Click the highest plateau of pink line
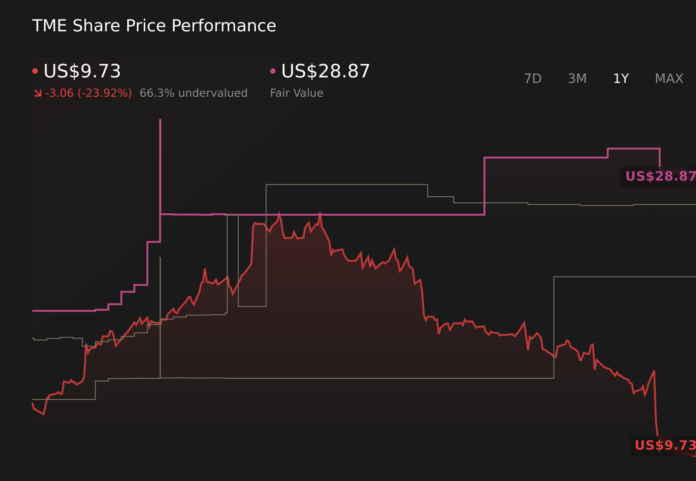Screen dimensions: 696x481 coord(633,149)
